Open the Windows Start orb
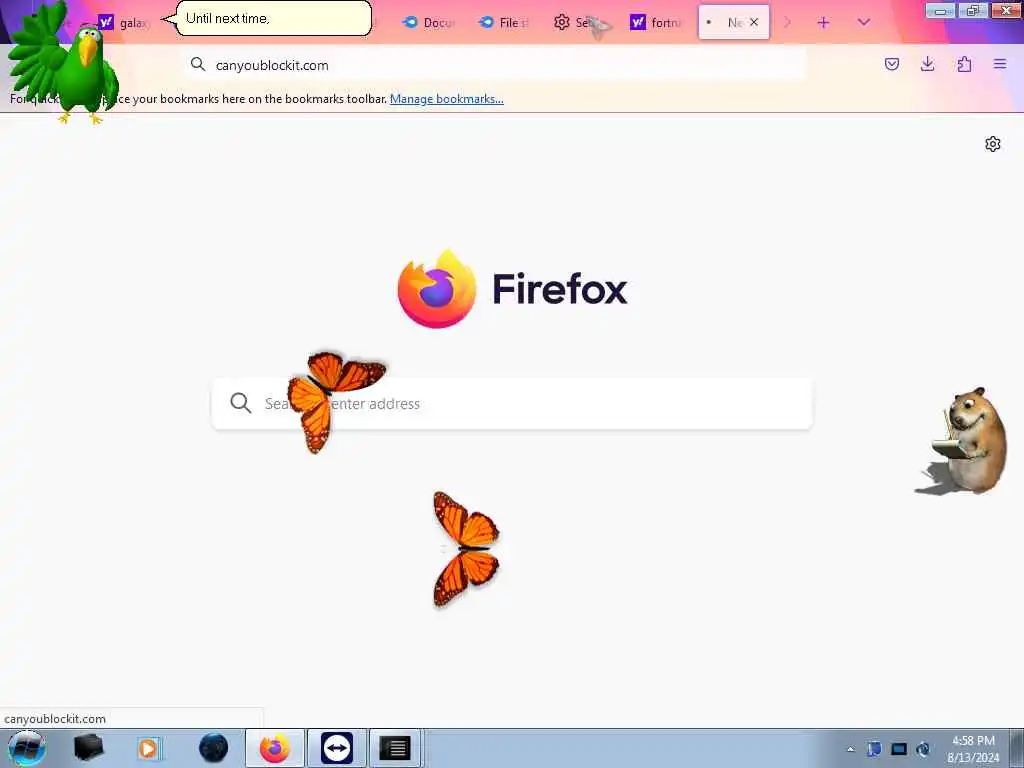Screen dimensions: 1024x768 (x=27, y=748)
